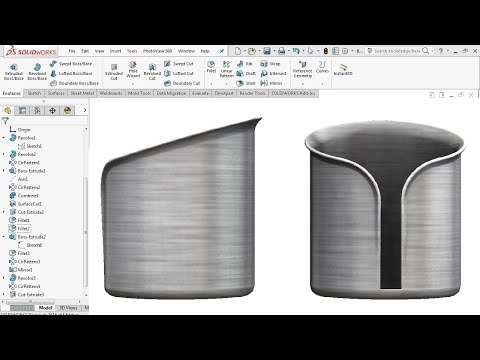
Task: Open the Hole Wizard tool
Action: [x=133, y=70]
